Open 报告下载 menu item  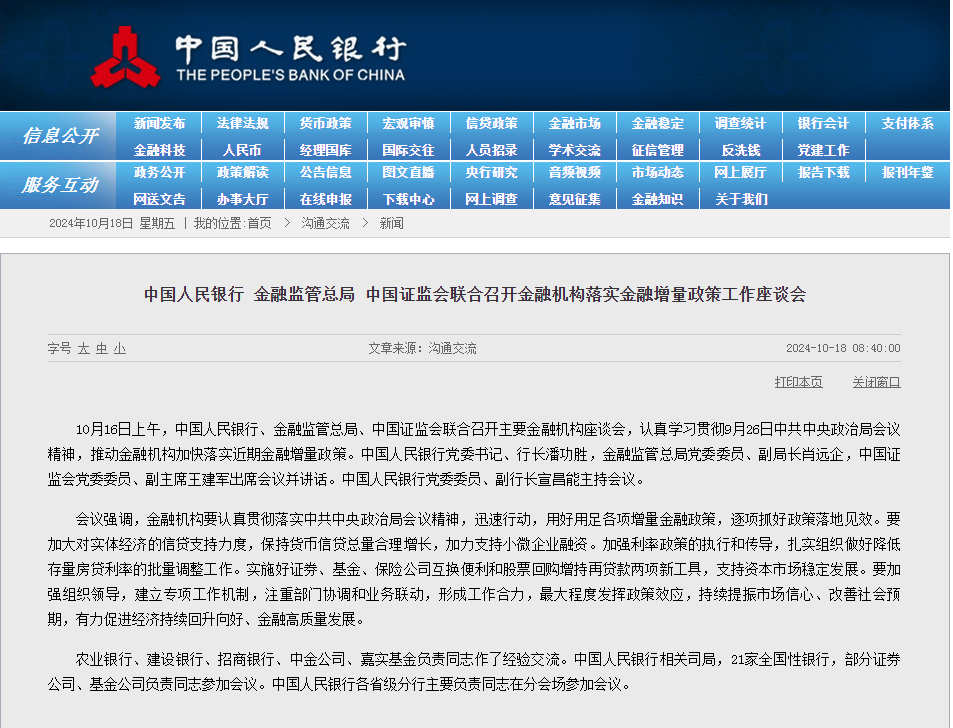[824, 173]
